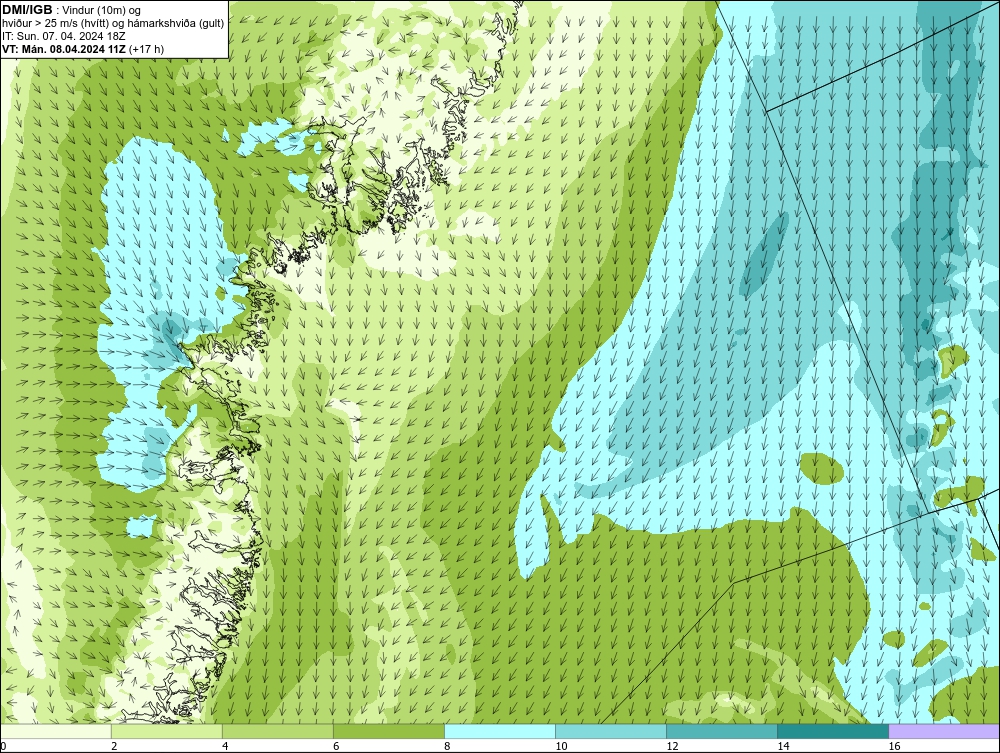Screen dimensions: 1000x753
Task: Click the legend label '16'
Action: click(894, 746)
